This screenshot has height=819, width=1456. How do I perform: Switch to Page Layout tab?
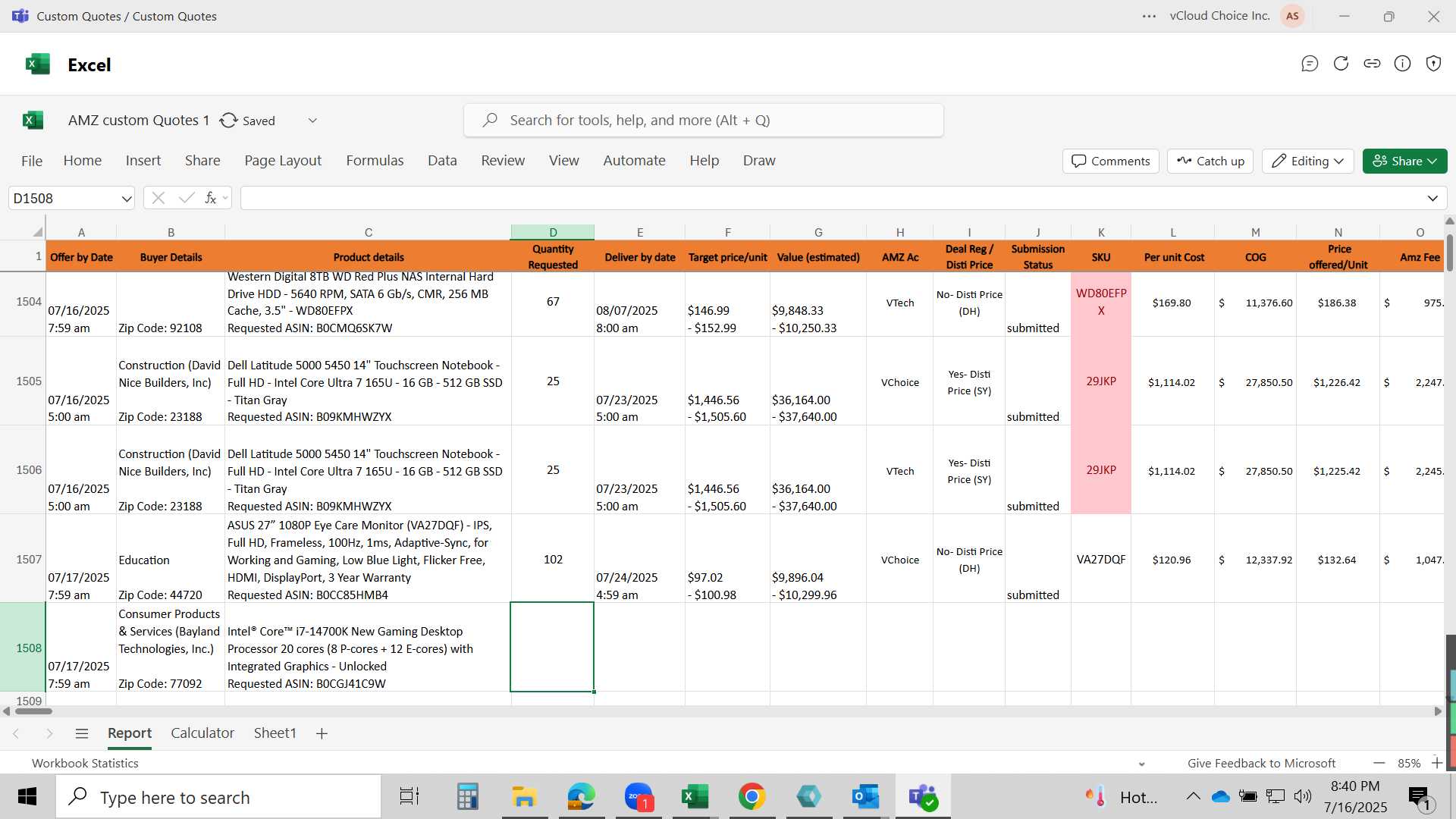[x=283, y=161]
